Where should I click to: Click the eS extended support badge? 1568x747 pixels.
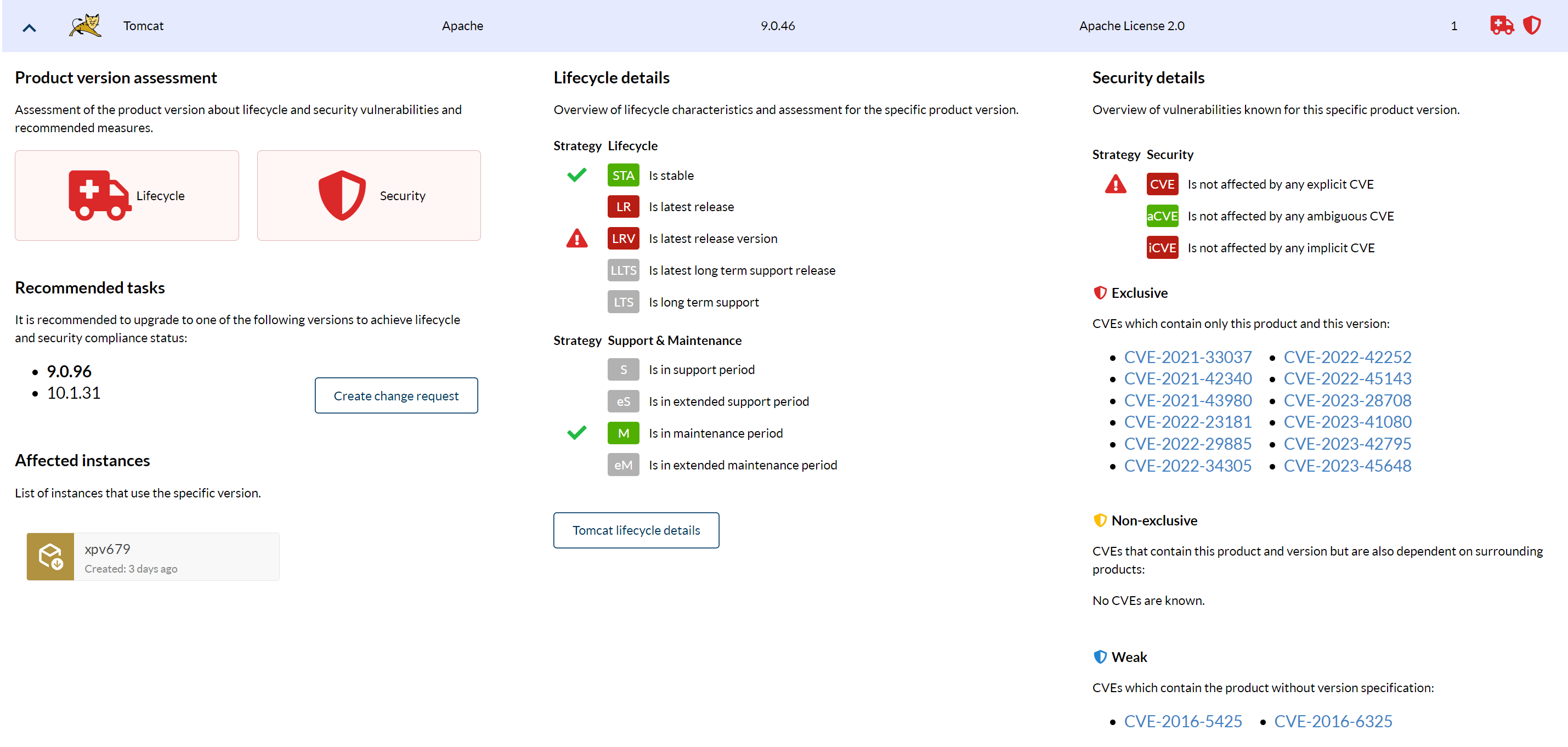coord(623,401)
